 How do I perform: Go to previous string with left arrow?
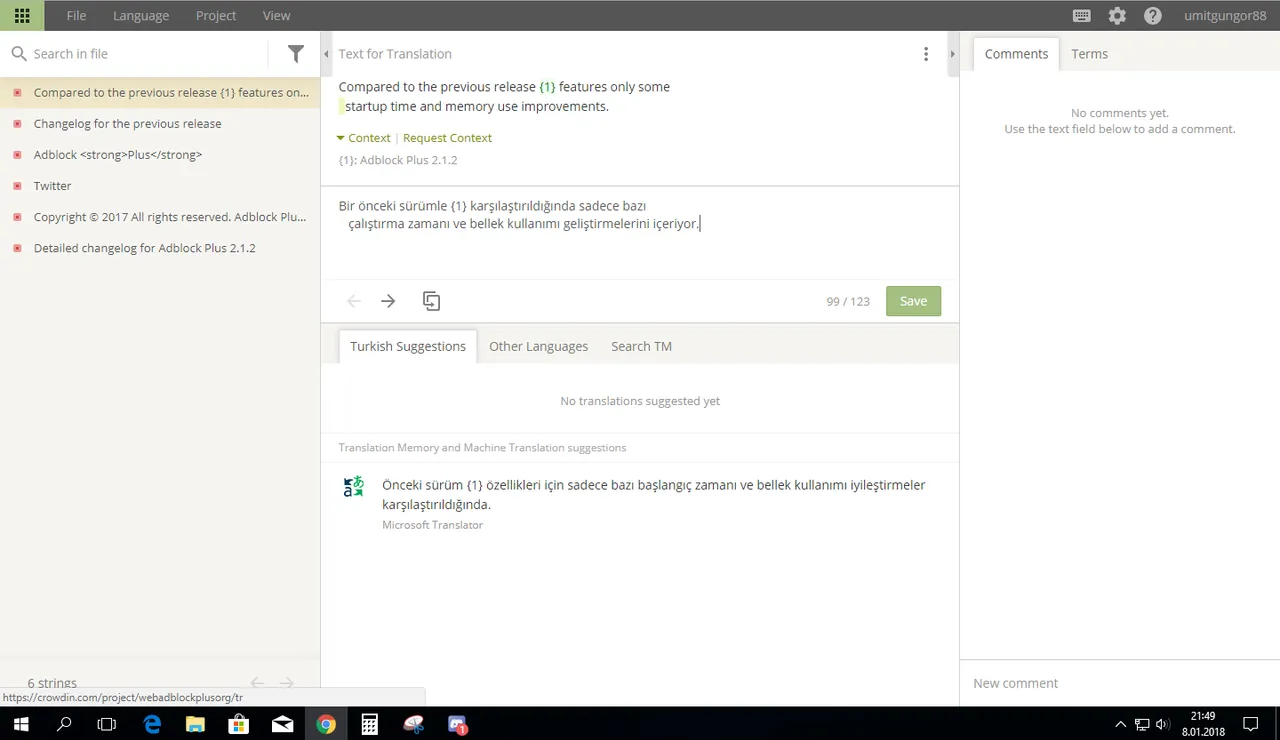[354, 301]
